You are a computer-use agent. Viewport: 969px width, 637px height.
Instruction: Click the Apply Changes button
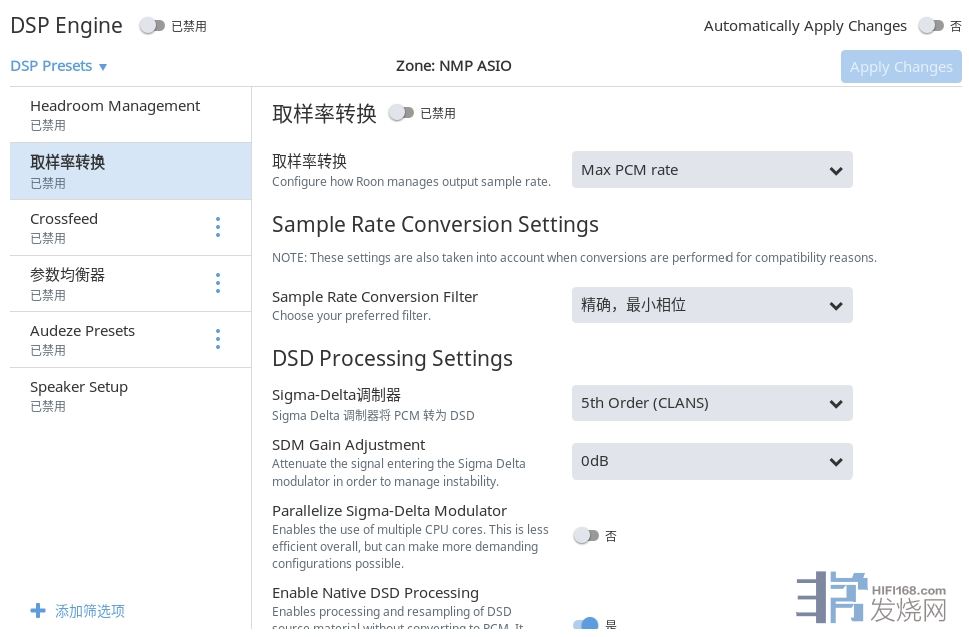pyautogui.click(x=900, y=67)
